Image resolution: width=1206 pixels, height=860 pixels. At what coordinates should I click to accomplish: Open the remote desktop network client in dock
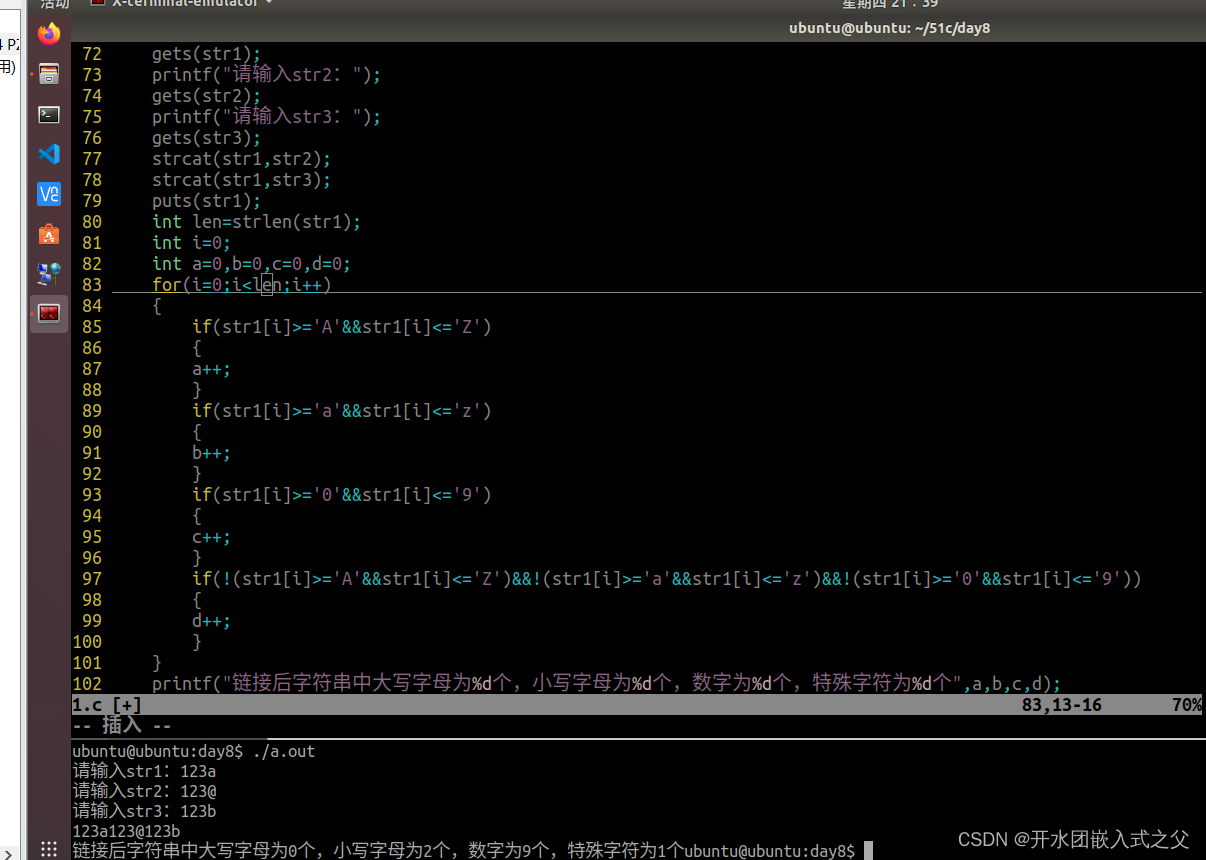click(x=48, y=273)
